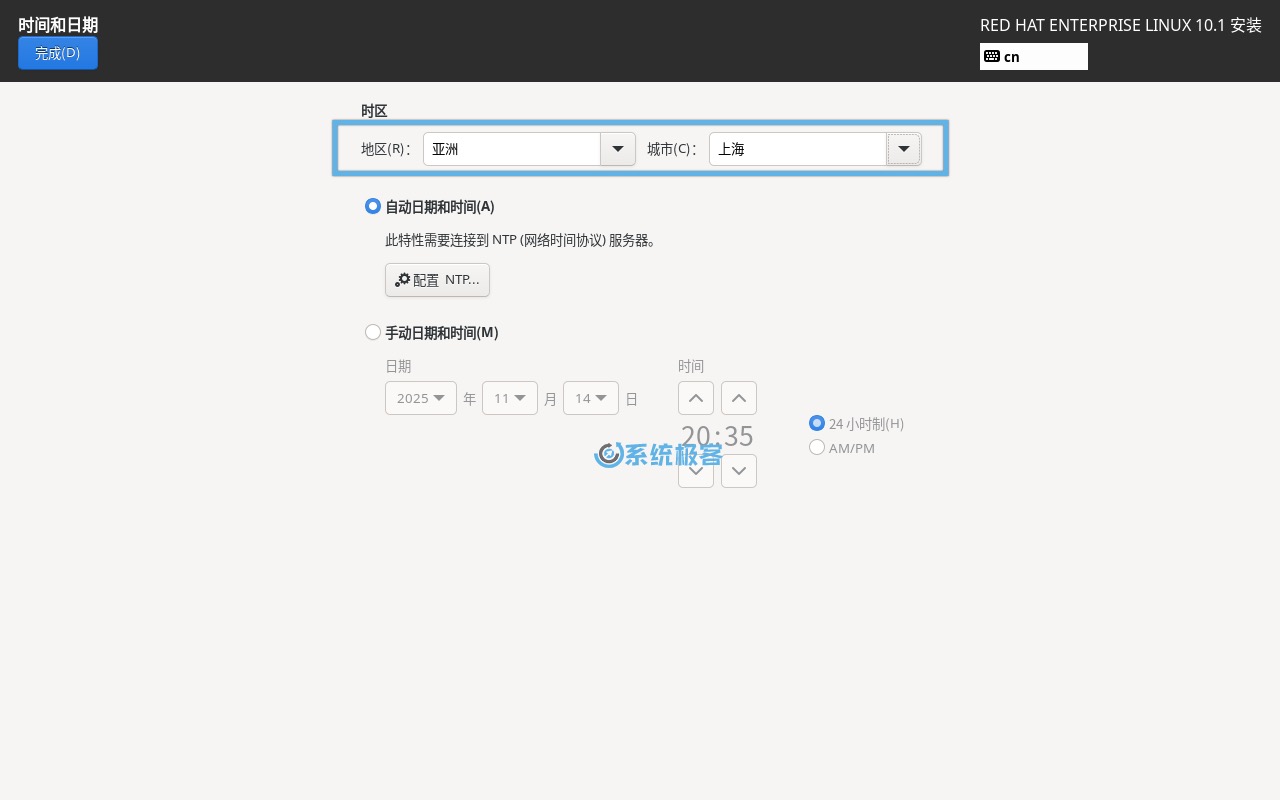Open NTP server configuration via 配置 NTP button
The height and width of the screenshot is (800, 1280).
(437, 280)
